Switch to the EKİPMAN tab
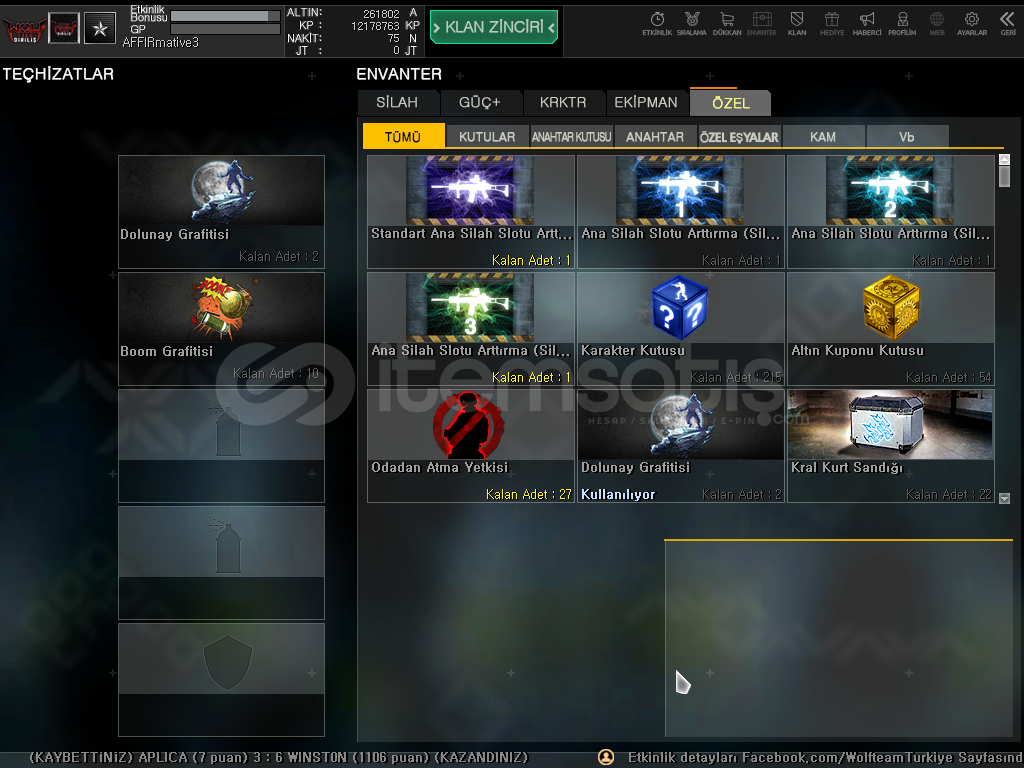The height and width of the screenshot is (768, 1024). click(646, 103)
